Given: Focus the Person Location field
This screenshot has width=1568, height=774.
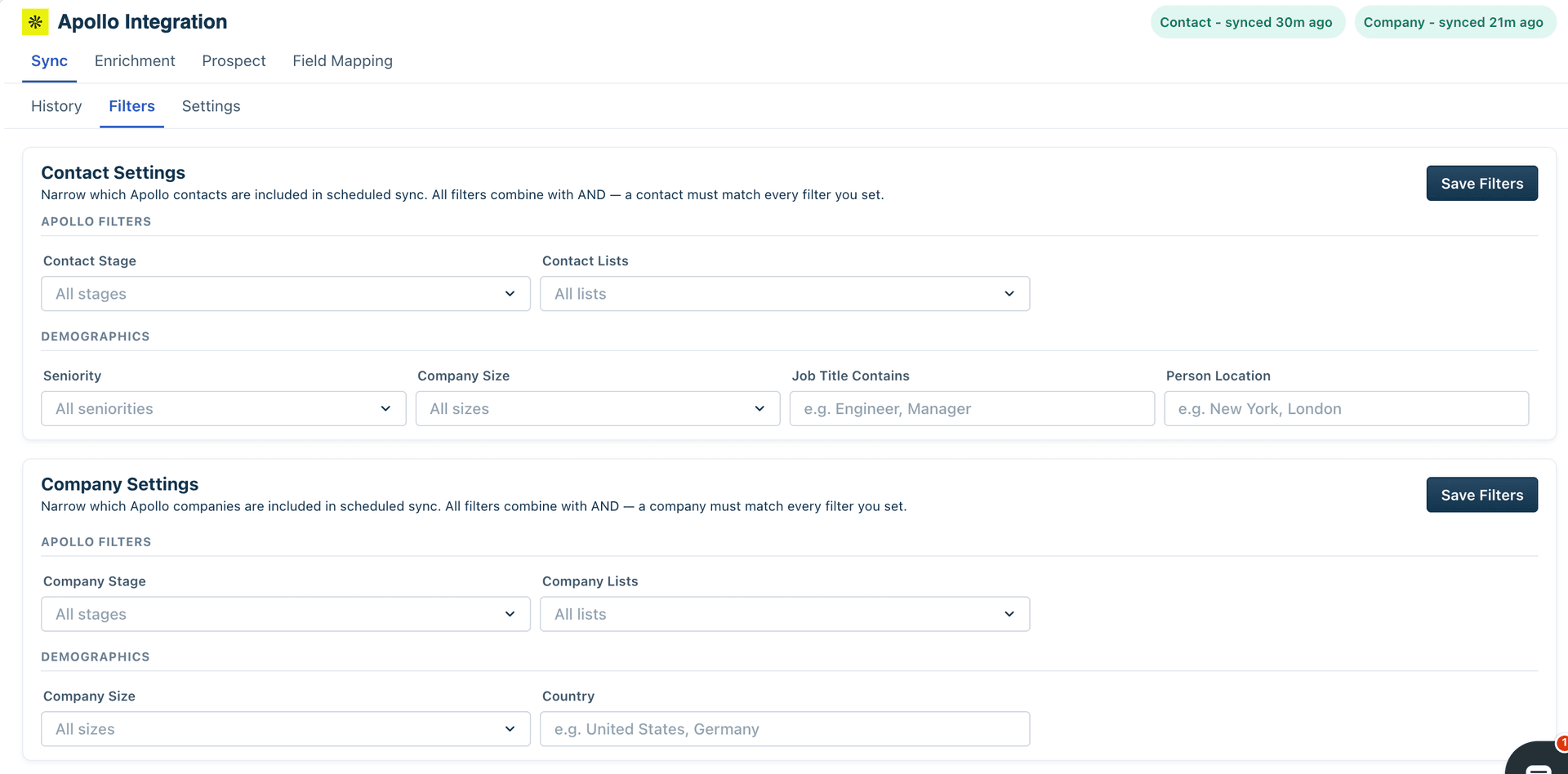Looking at the screenshot, I should [1346, 408].
